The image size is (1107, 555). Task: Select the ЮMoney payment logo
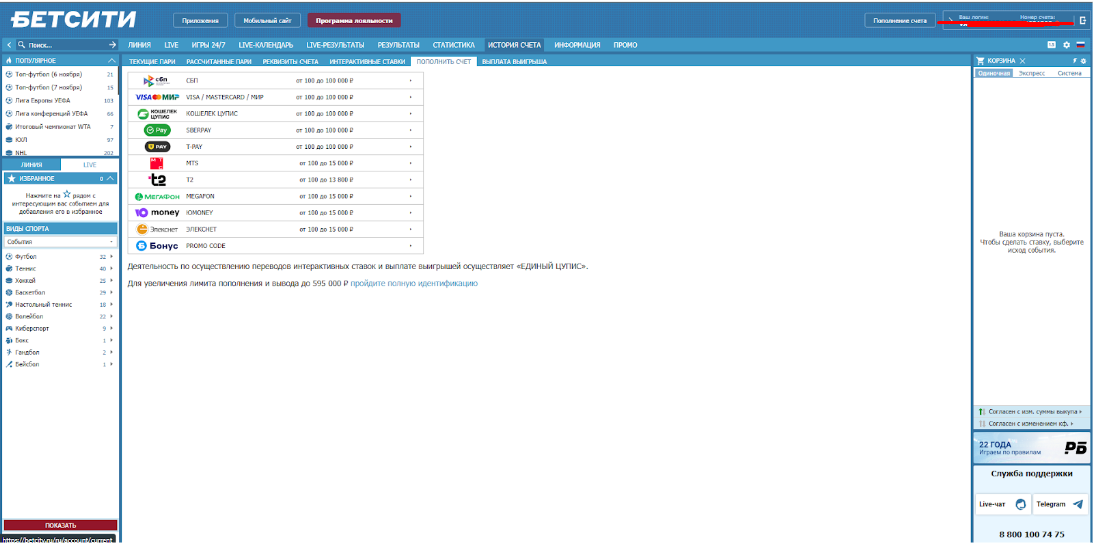[x=157, y=213]
